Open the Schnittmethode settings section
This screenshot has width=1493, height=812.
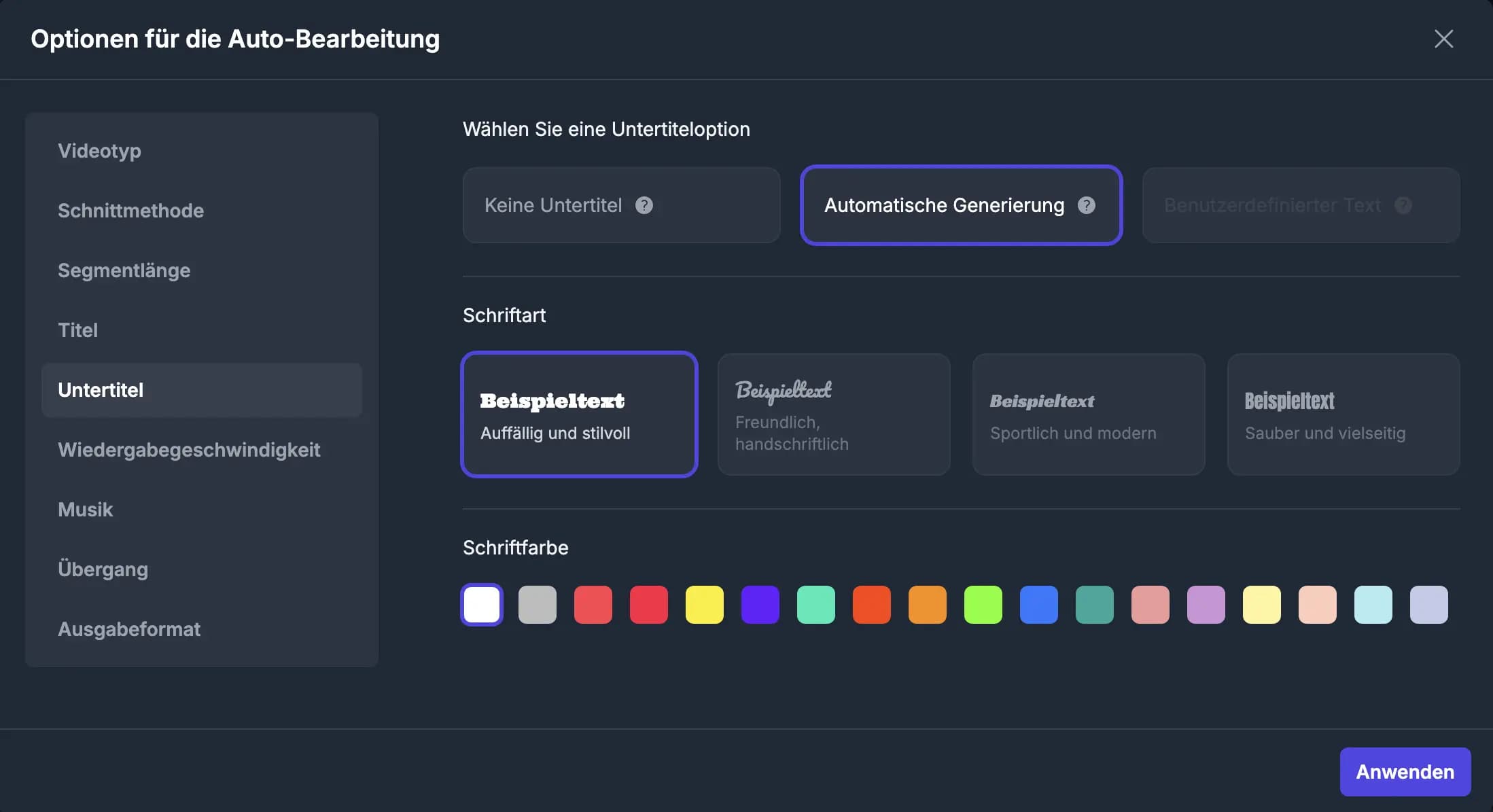(131, 211)
